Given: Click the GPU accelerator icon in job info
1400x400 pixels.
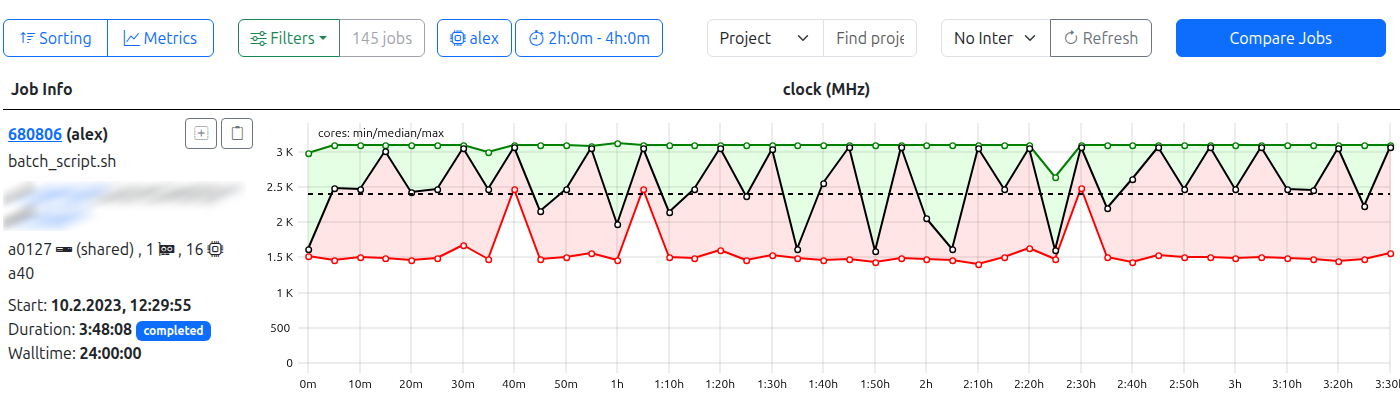Looking at the screenshot, I should [167, 250].
